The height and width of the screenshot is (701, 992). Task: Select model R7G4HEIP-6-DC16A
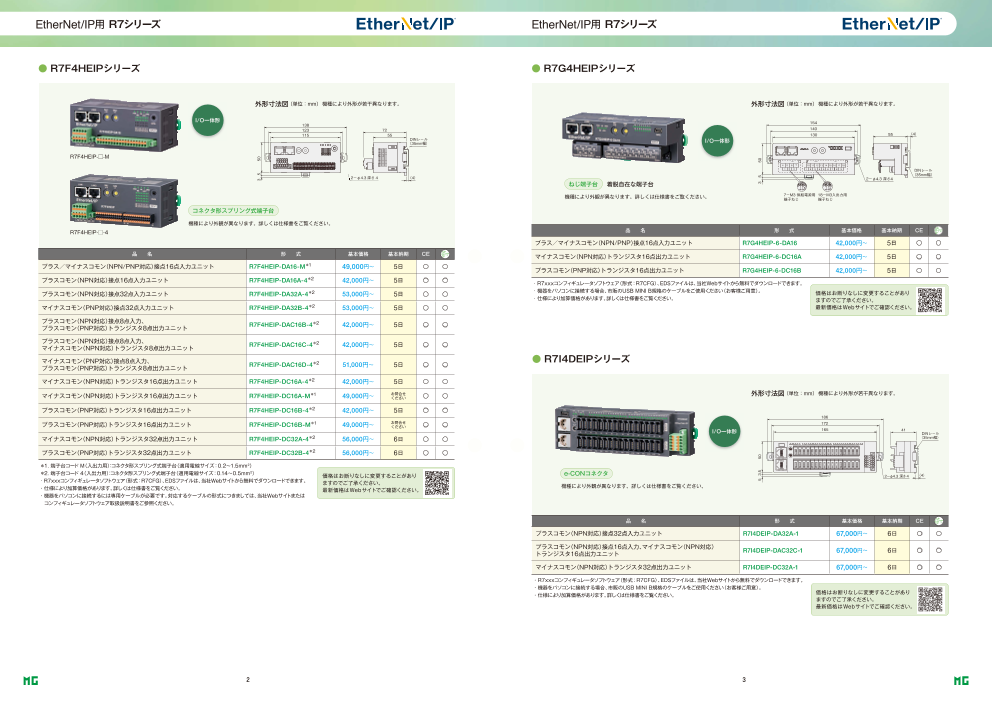click(772, 256)
